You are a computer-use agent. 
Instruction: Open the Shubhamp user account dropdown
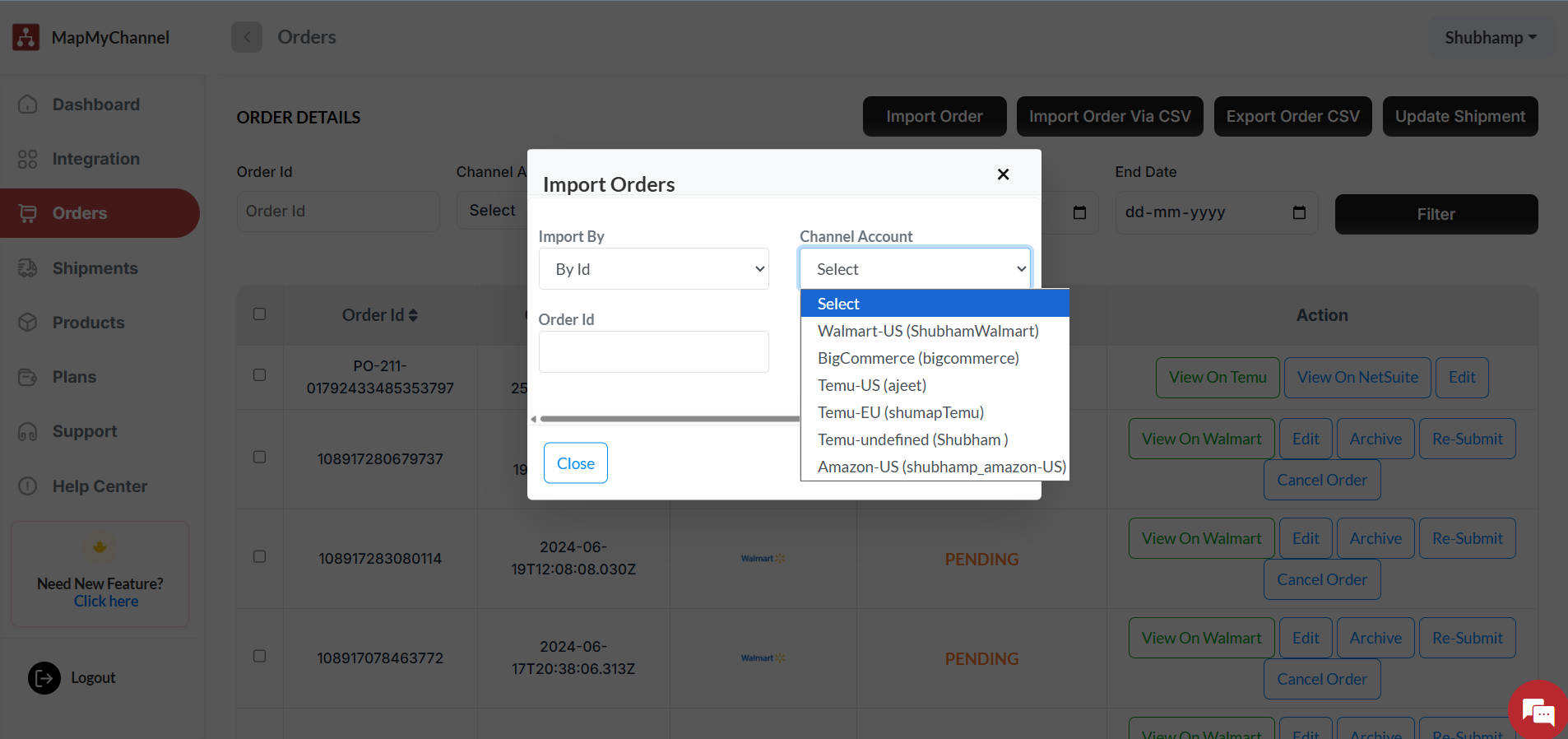click(1490, 38)
